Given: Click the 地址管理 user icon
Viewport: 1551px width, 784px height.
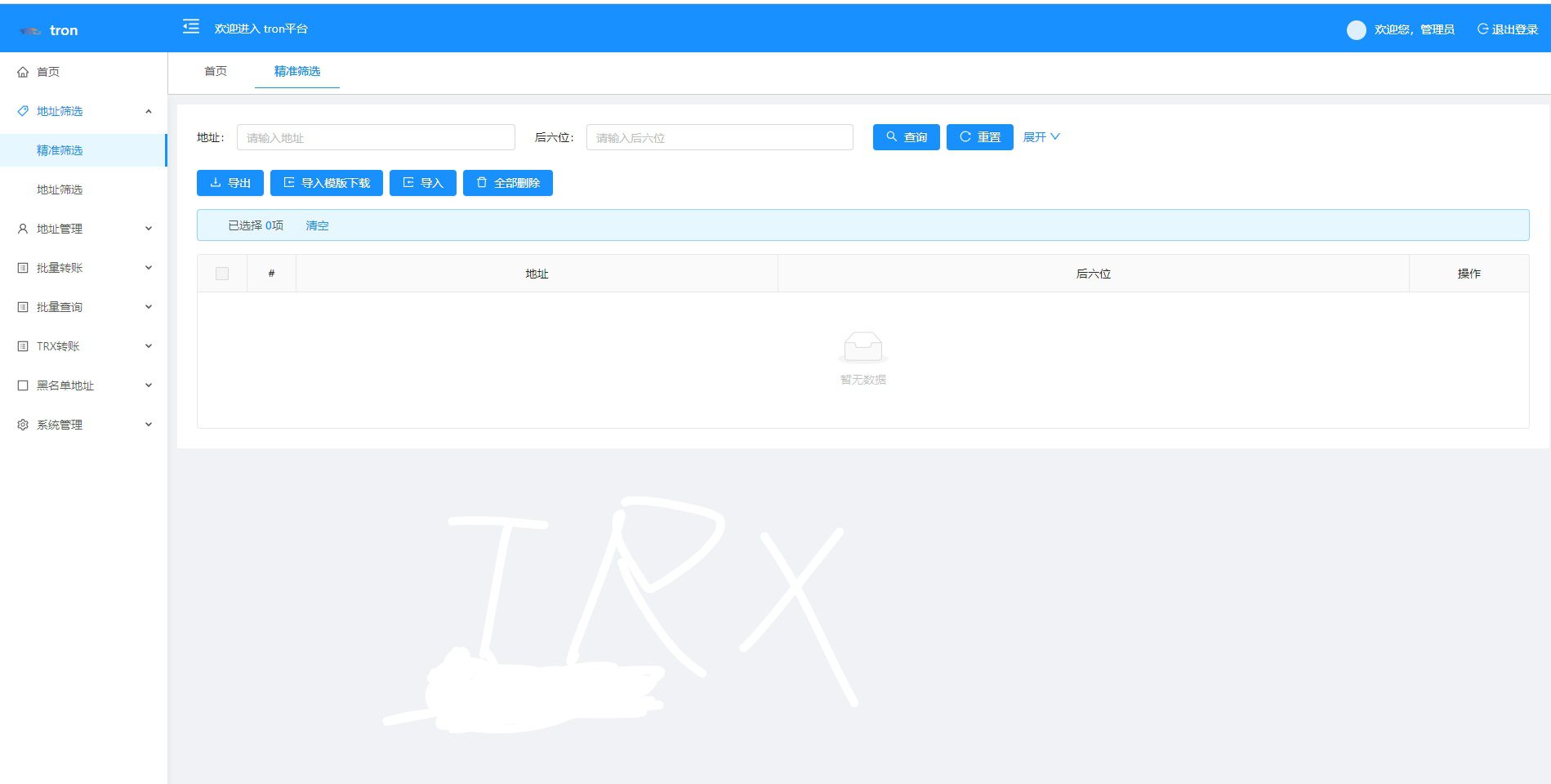Looking at the screenshot, I should pos(23,229).
